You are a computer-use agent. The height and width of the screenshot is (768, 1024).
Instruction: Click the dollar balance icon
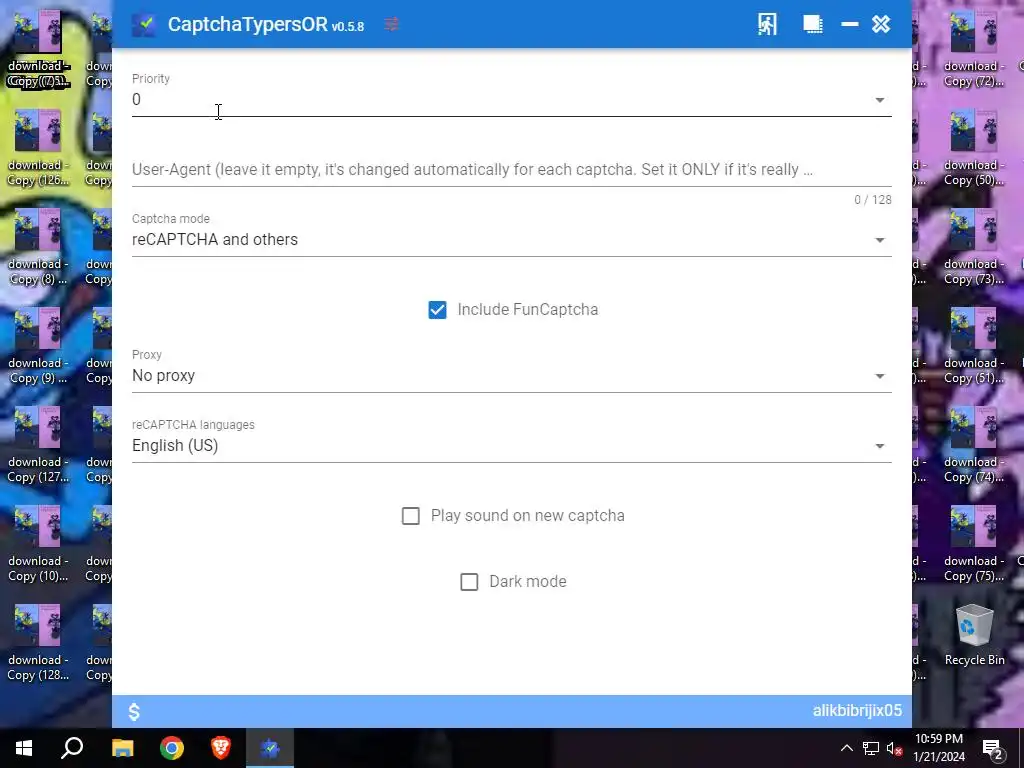point(134,711)
